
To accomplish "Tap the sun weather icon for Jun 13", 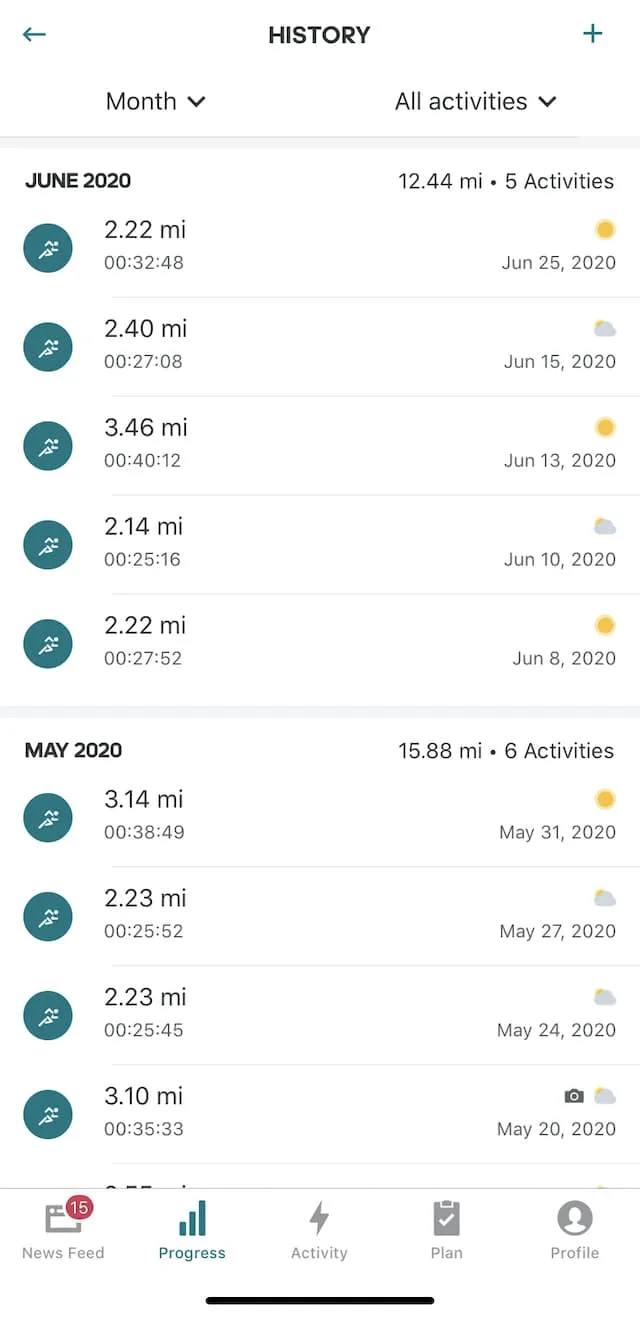I will 605,428.
